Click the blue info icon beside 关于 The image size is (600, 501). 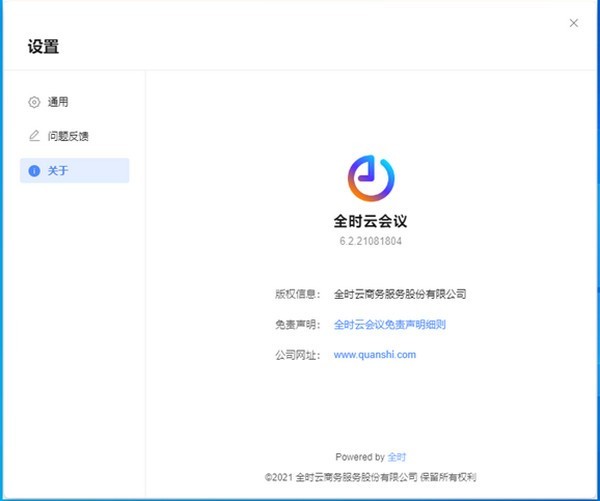[34, 171]
